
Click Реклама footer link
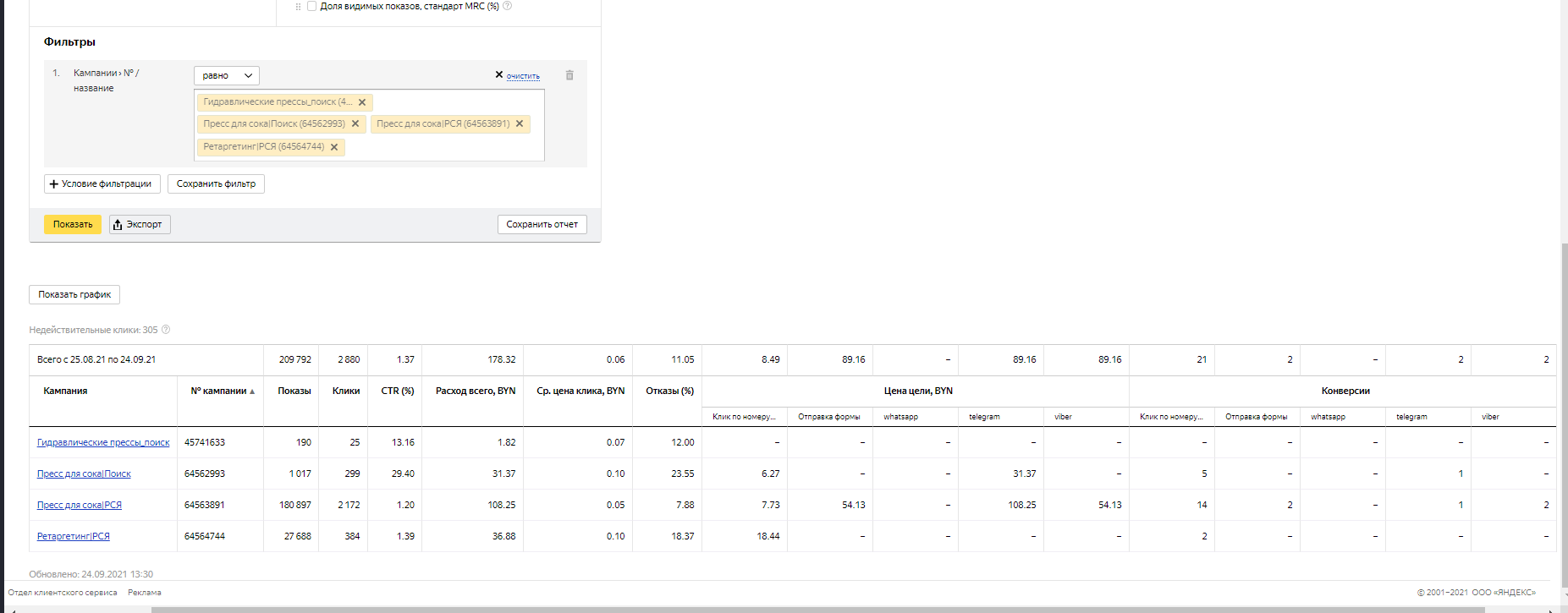click(x=145, y=593)
